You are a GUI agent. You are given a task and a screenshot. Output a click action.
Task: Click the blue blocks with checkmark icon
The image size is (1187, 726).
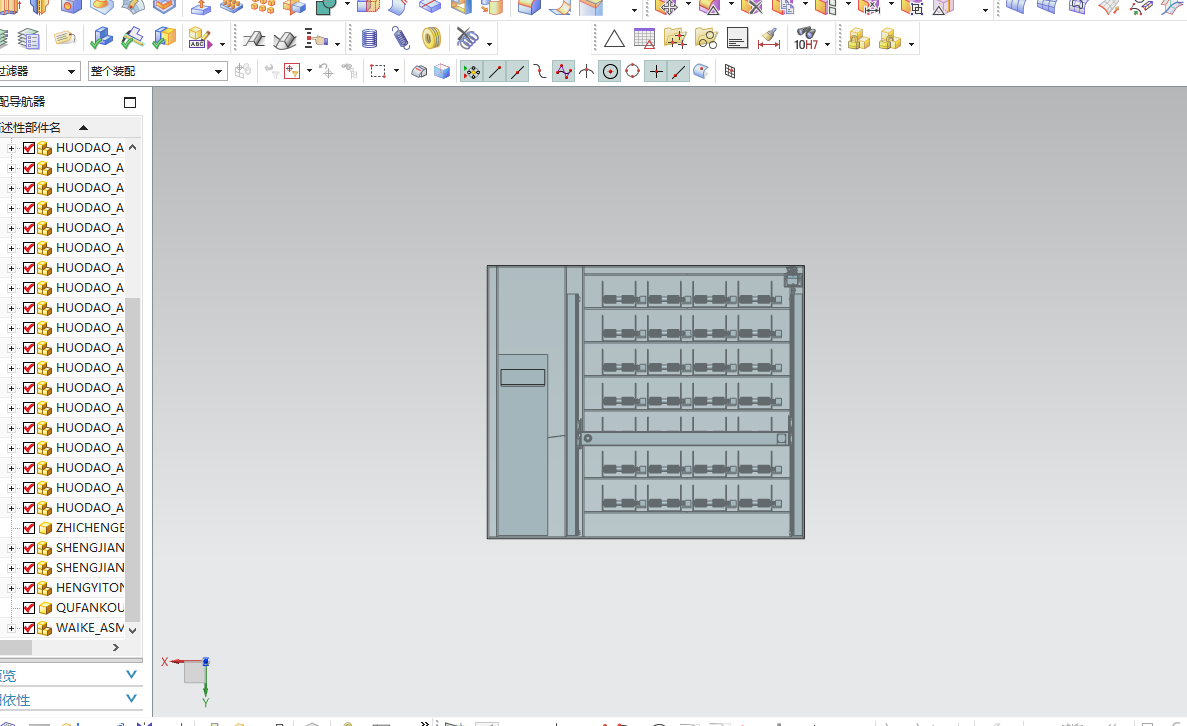[100, 39]
